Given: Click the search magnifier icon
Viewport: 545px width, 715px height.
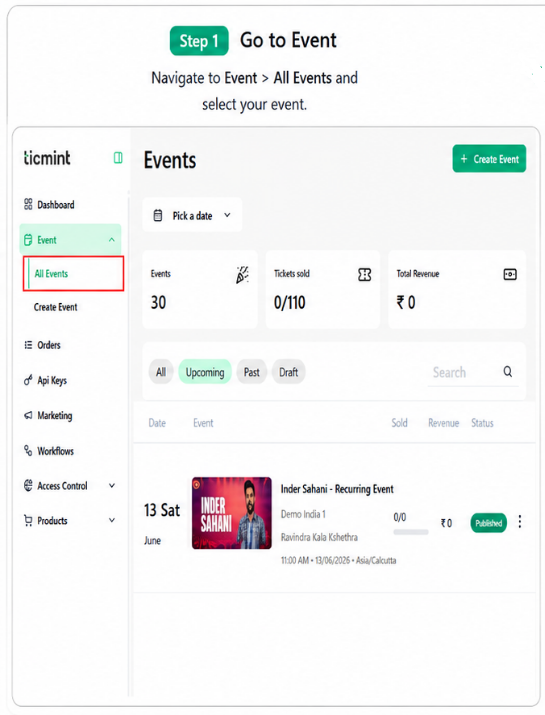Looking at the screenshot, I should tap(508, 372).
